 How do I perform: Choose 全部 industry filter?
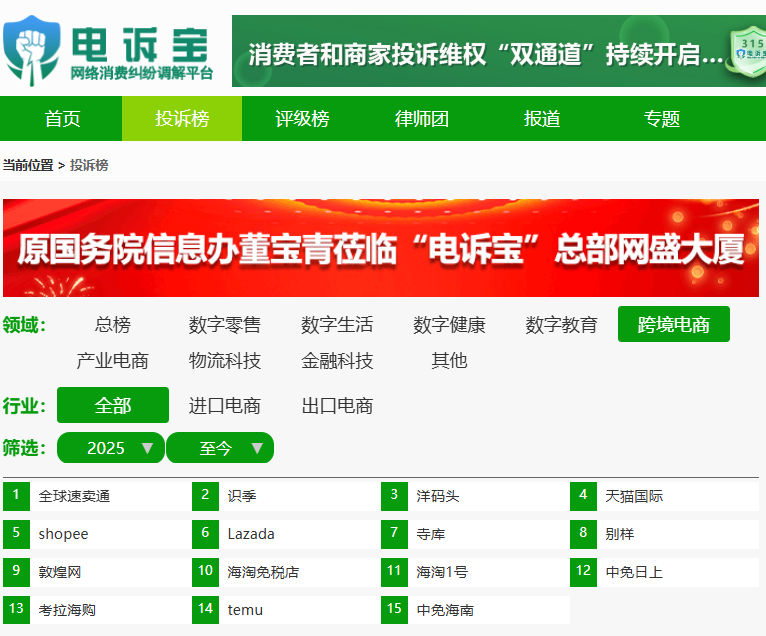pyautogui.click(x=113, y=405)
